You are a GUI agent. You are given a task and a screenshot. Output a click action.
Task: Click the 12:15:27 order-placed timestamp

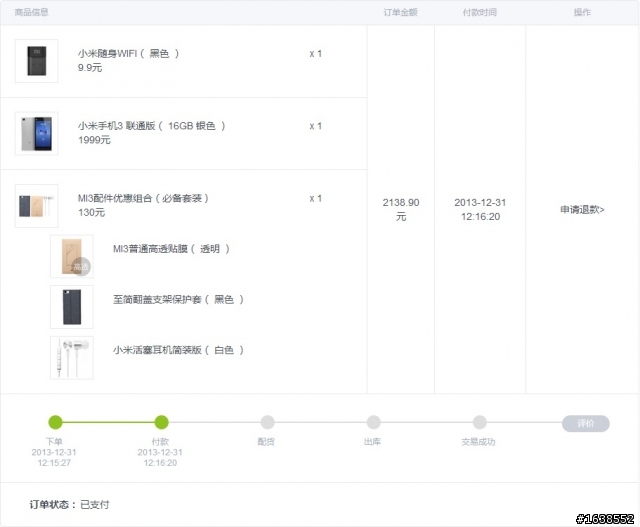pyautogui.click(x=54, y=463)
